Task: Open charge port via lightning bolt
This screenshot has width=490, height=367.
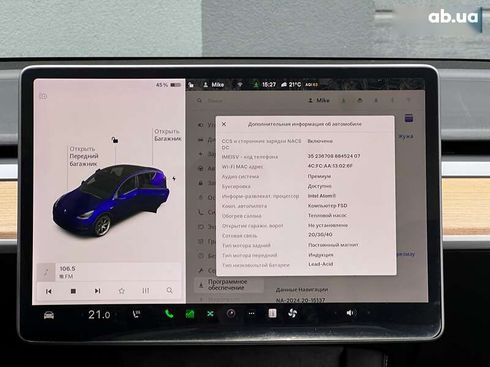Action: coord(174,179)
